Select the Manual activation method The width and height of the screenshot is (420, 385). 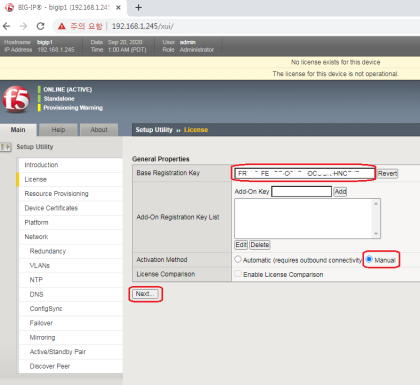click(x=369, y=259)
